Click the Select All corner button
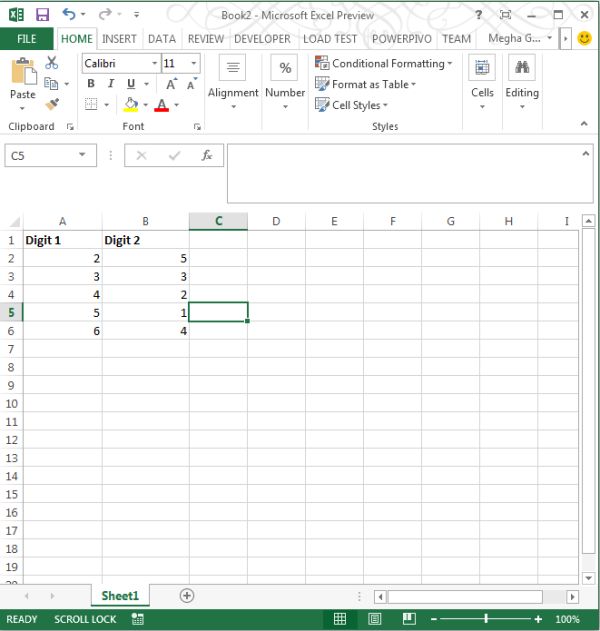Viewport: 600px width, 631px height. [x=14, y=221]
